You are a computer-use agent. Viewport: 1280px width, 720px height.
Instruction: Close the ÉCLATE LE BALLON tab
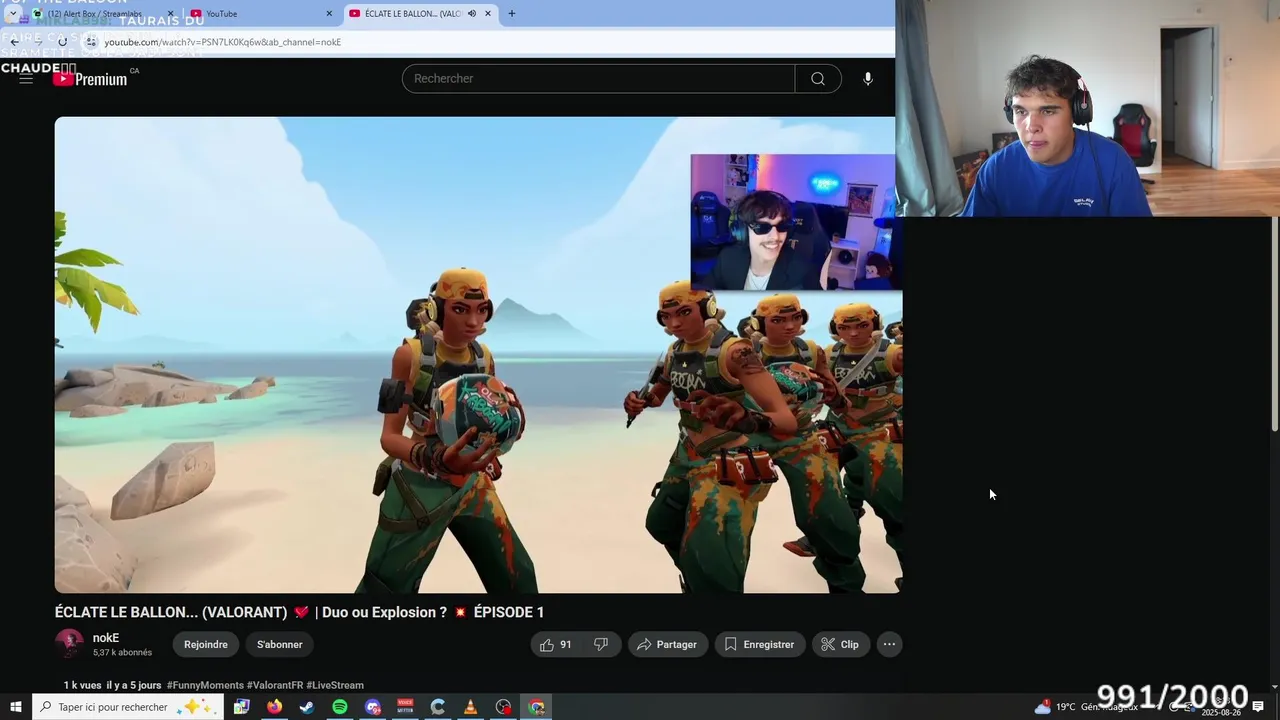tap(488, 14)
